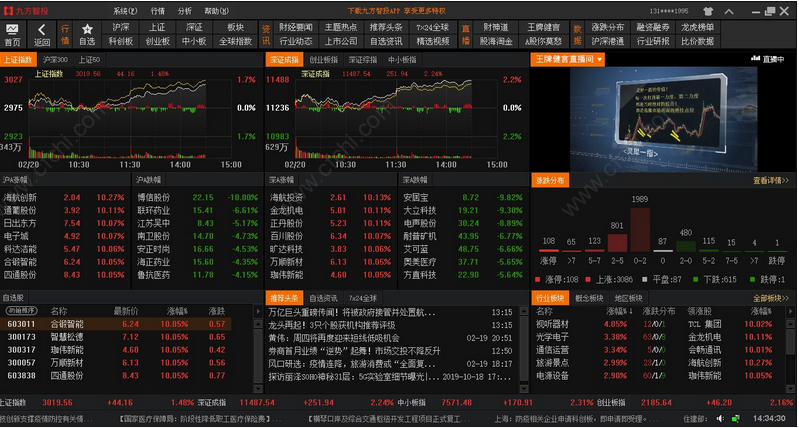Switch to 地区板块 tab

coord(628,298)
